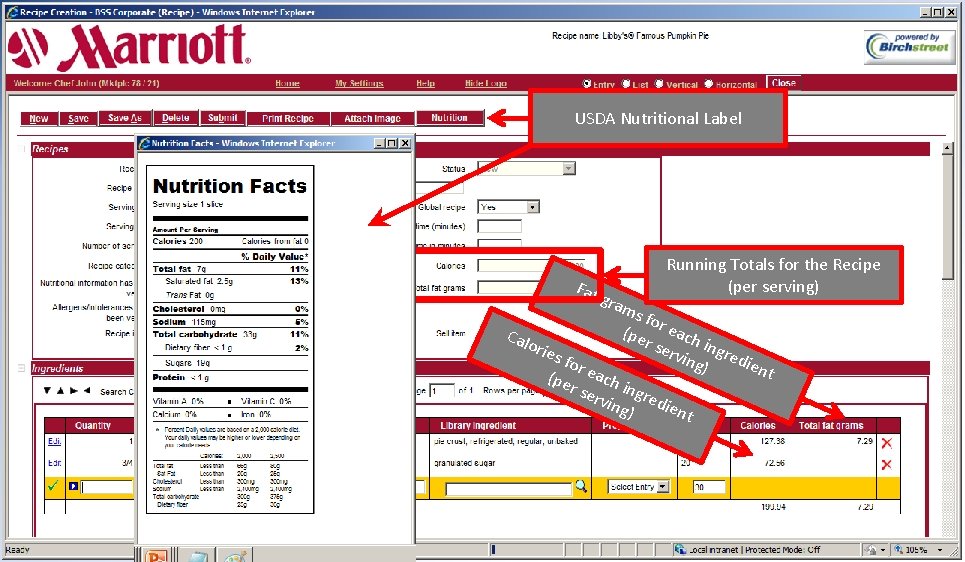The width and height of the screenshot is (965, 562).
Task: Click the Quantity column header
Action: click(92, 425)
